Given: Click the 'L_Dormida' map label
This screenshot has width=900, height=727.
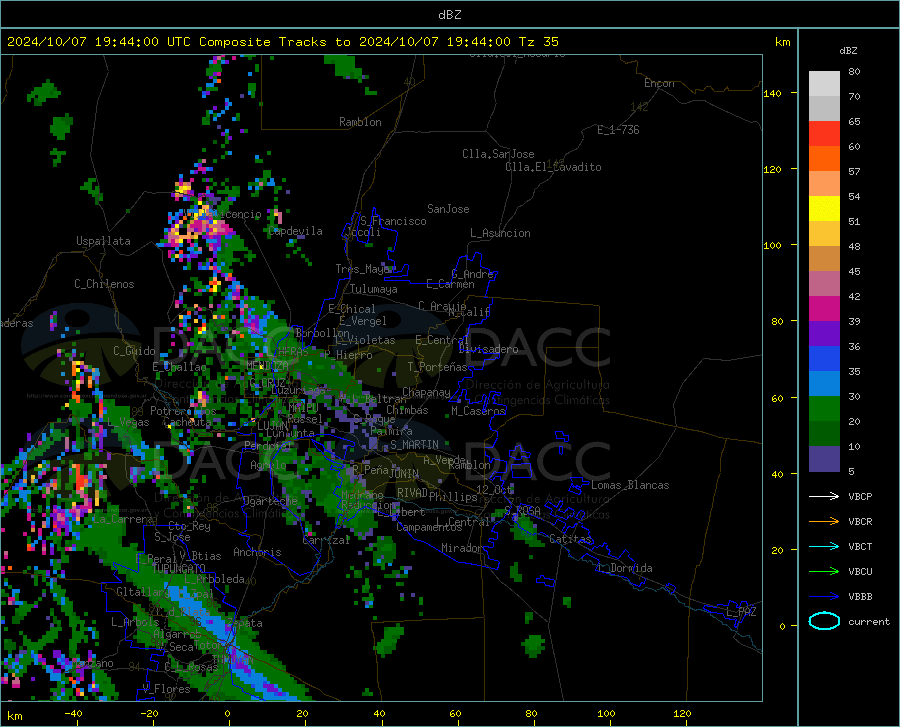Looking at the screenshot, I should point(624,568).
